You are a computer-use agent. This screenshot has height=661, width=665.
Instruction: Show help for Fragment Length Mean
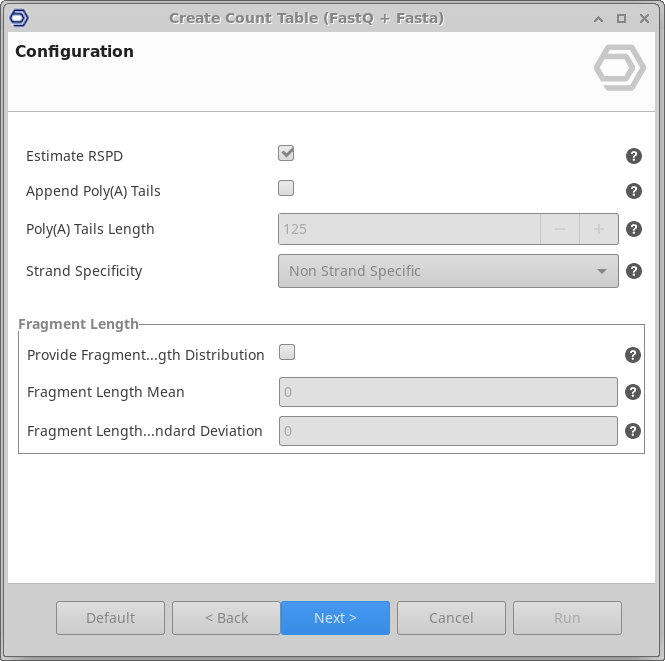tap(633, 393)
